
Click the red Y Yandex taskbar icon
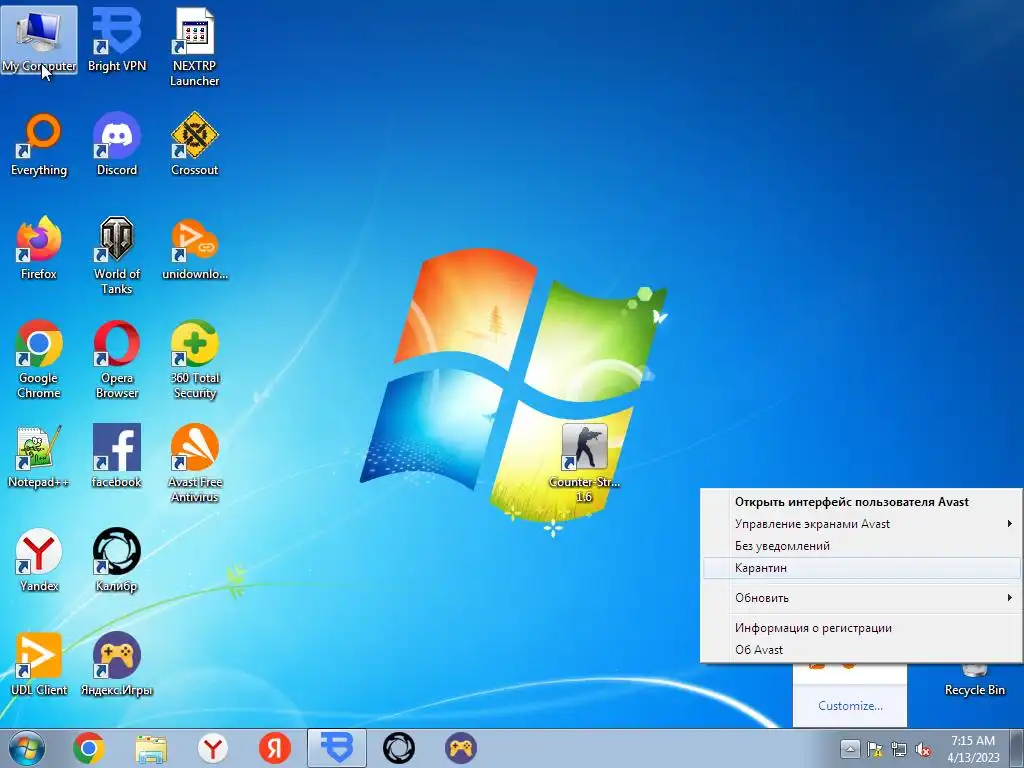pyautogui.click(x=213, y=748)
